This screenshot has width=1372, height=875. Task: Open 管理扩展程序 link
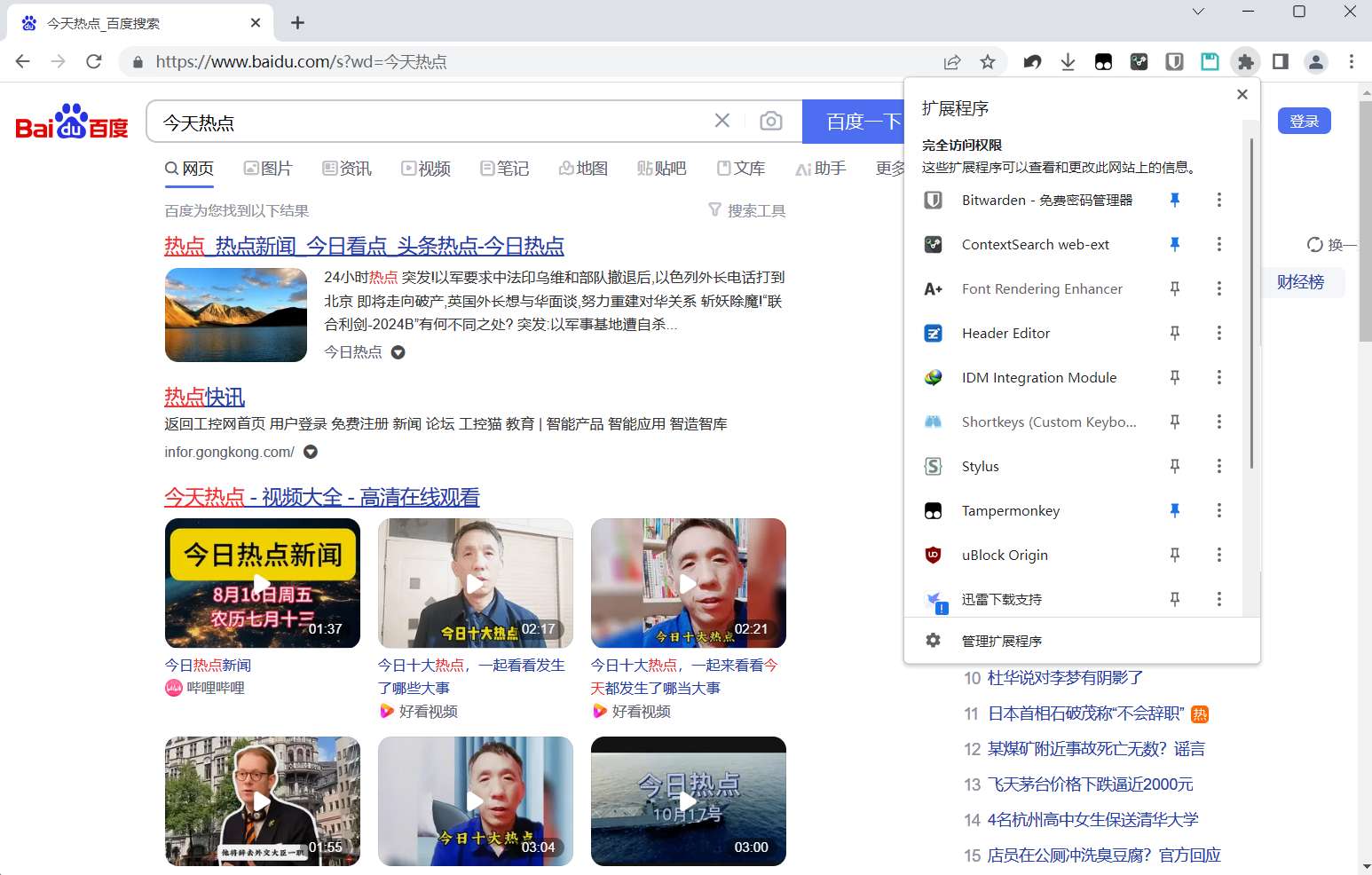tap(1002, 641)
